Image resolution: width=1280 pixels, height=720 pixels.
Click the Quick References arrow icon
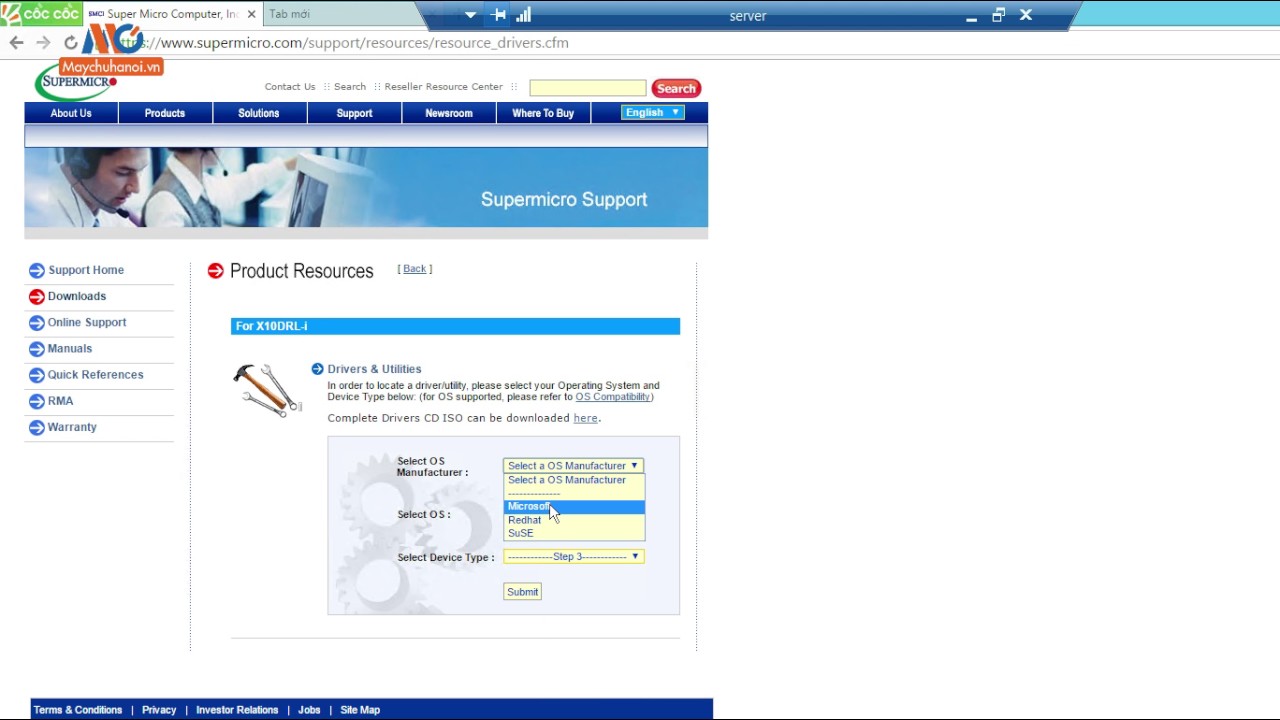(x=37, y=374)
